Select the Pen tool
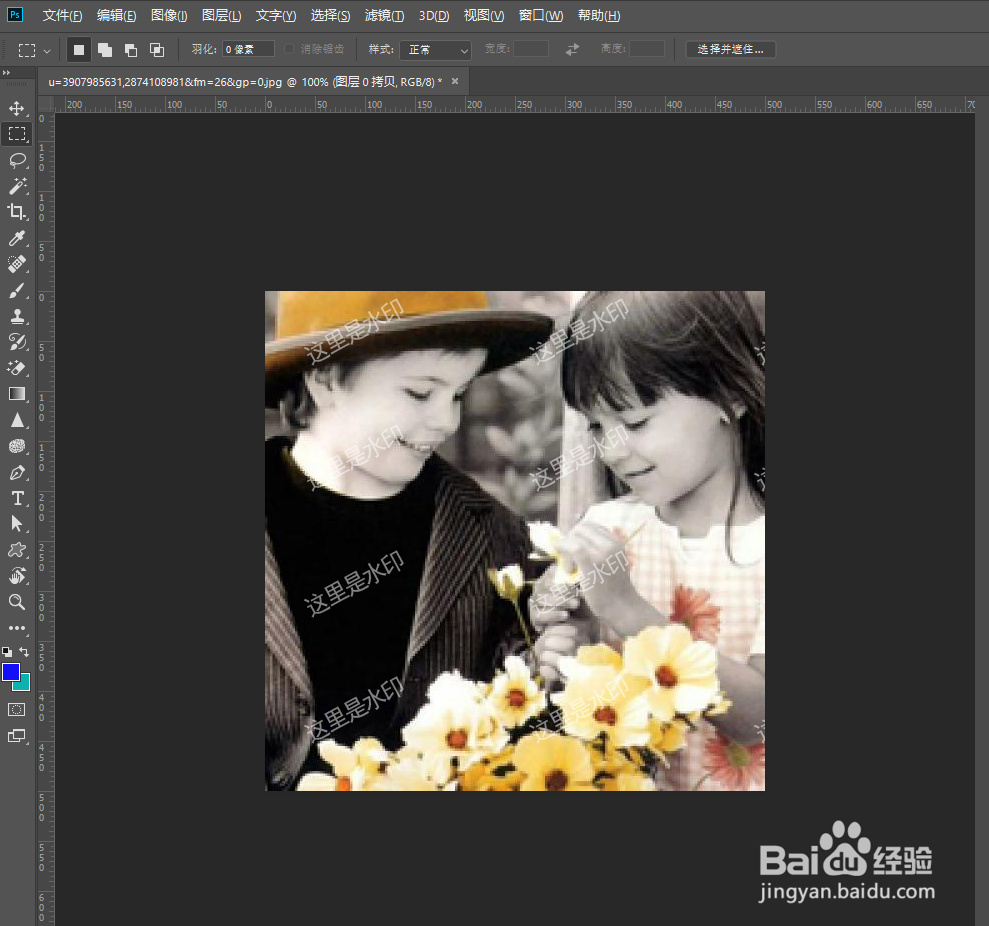Viewport: 989px width, 926px height. tap(17, 472)
